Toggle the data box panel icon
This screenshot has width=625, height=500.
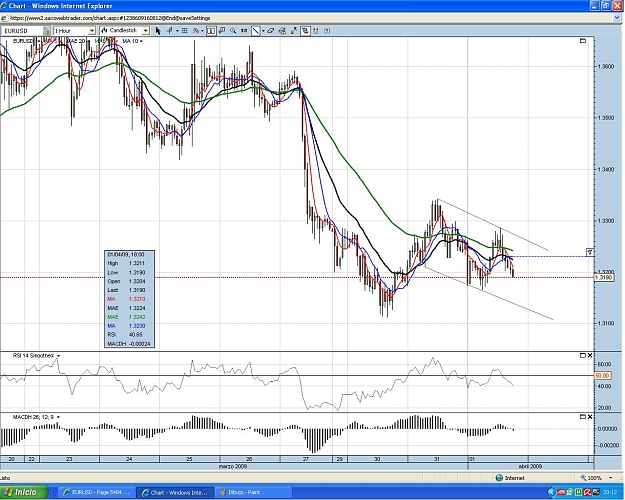[211, 31]
